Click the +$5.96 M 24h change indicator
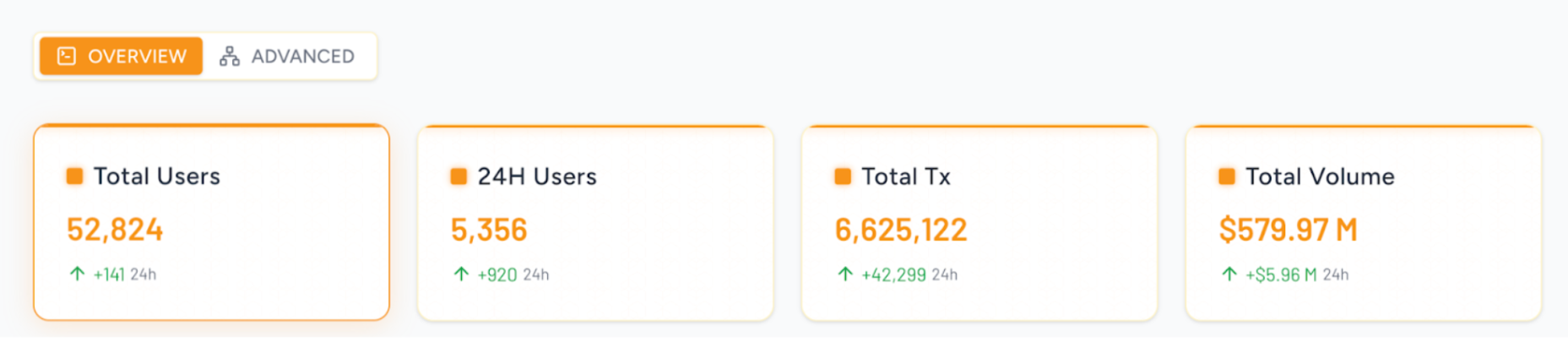1568x342 pixels. (1296, 274)
